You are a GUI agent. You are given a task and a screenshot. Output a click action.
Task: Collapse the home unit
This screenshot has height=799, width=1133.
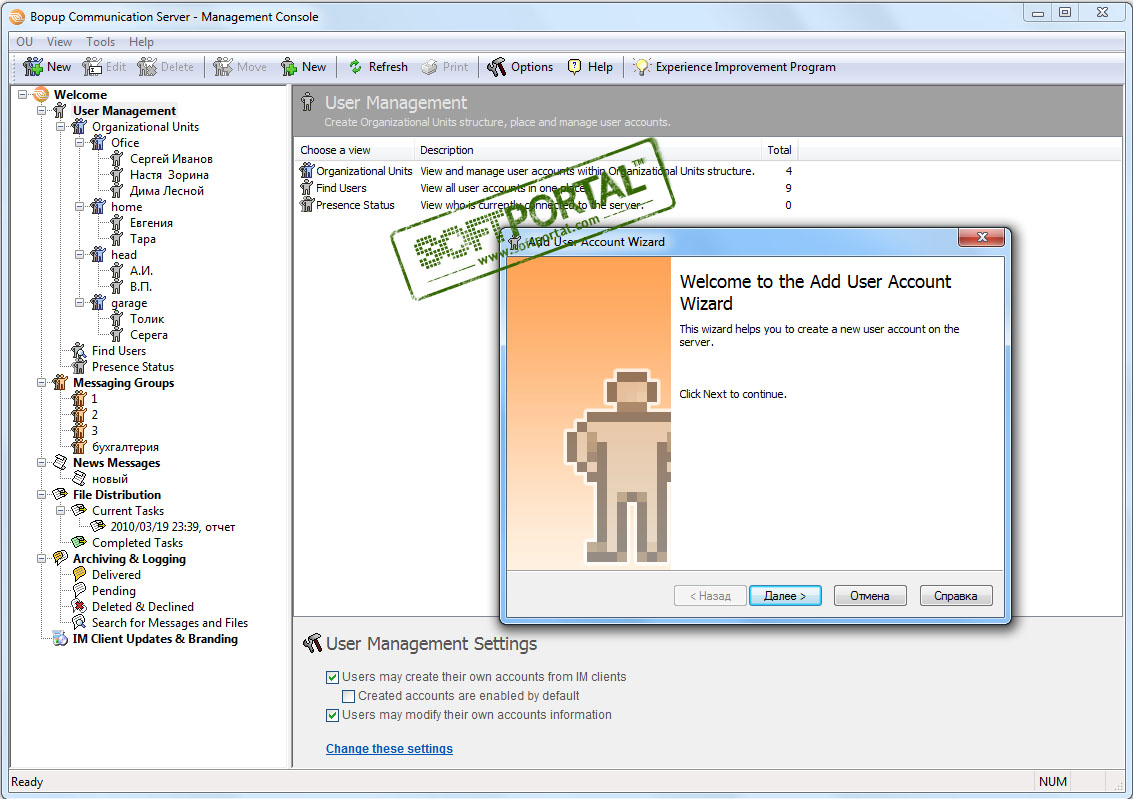[79, 207]
